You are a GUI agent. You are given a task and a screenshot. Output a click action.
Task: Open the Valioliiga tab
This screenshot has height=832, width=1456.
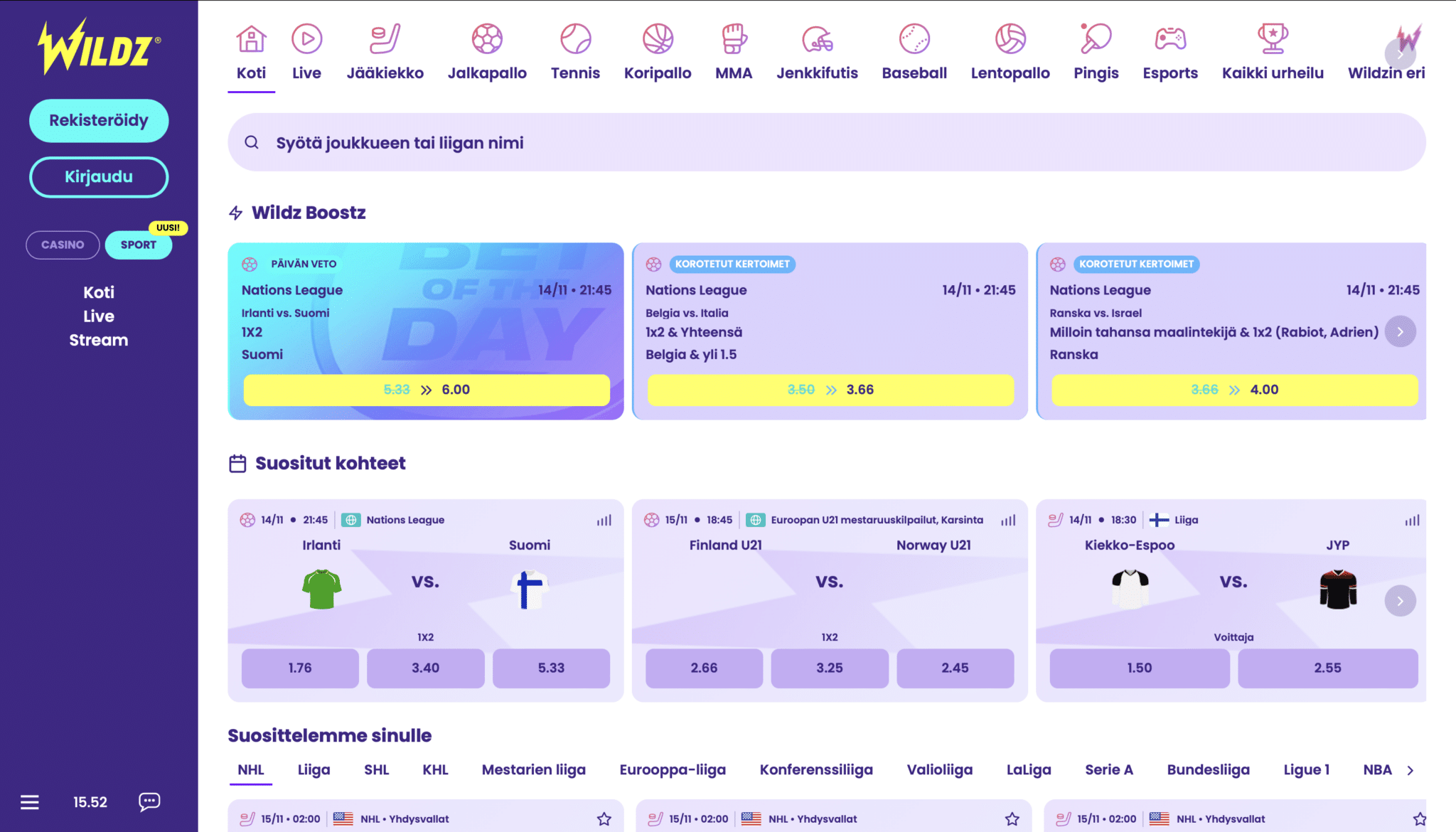(940, 769)
